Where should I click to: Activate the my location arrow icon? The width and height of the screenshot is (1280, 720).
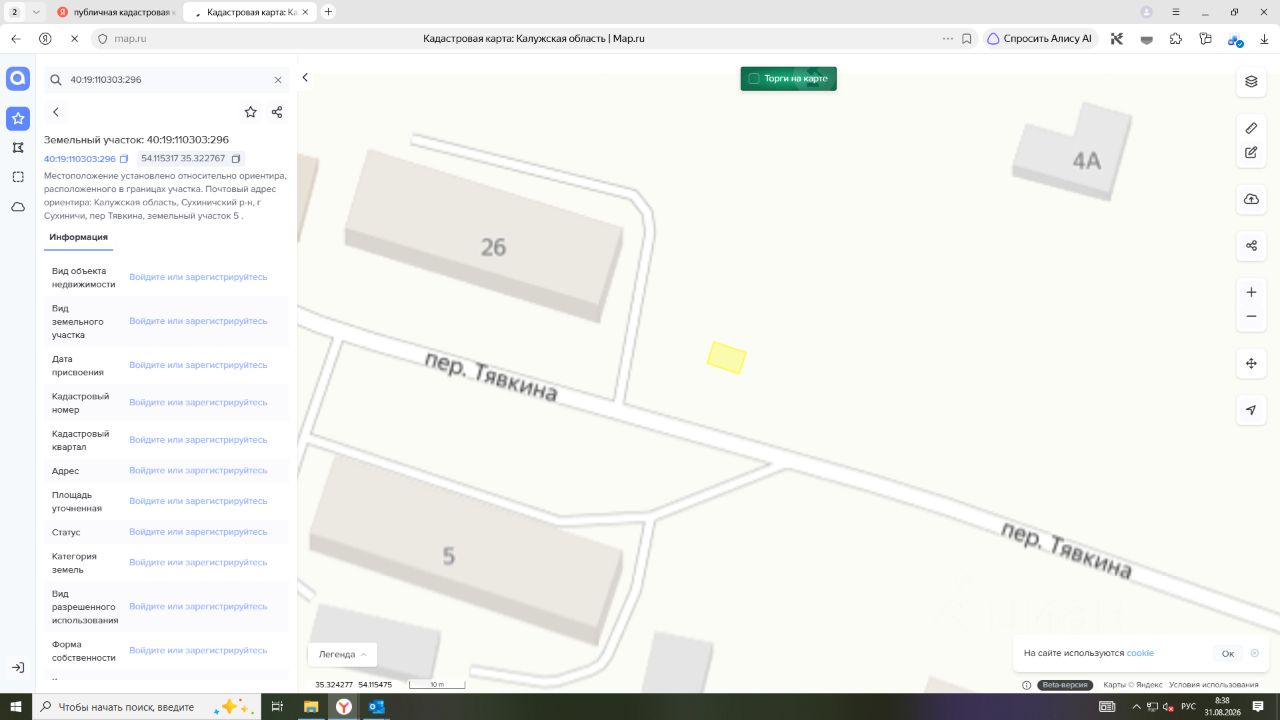pyautogui.click(x=1251, y=410)
